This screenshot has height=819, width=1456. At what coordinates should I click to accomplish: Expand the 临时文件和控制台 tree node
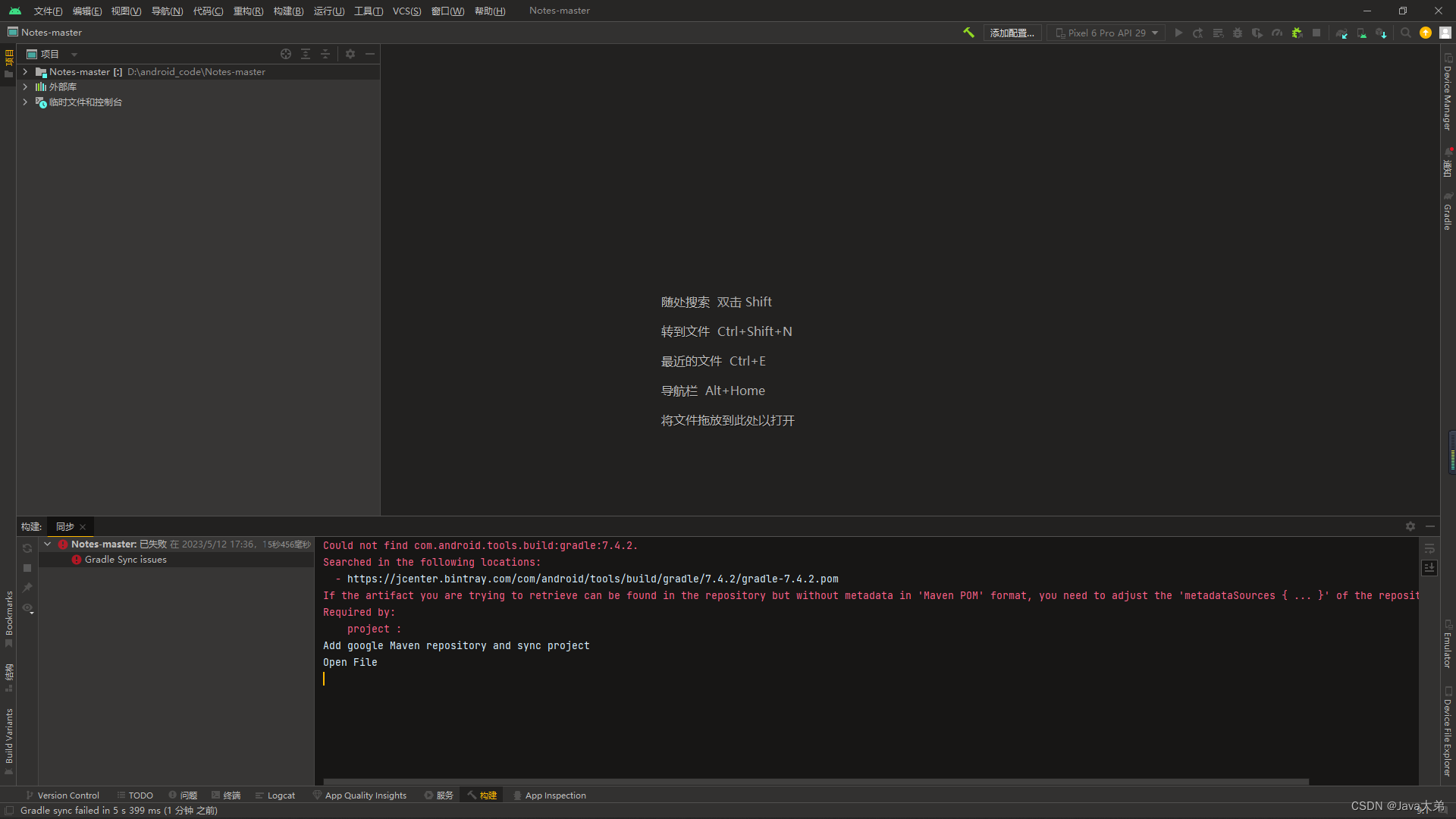(25, 102)
